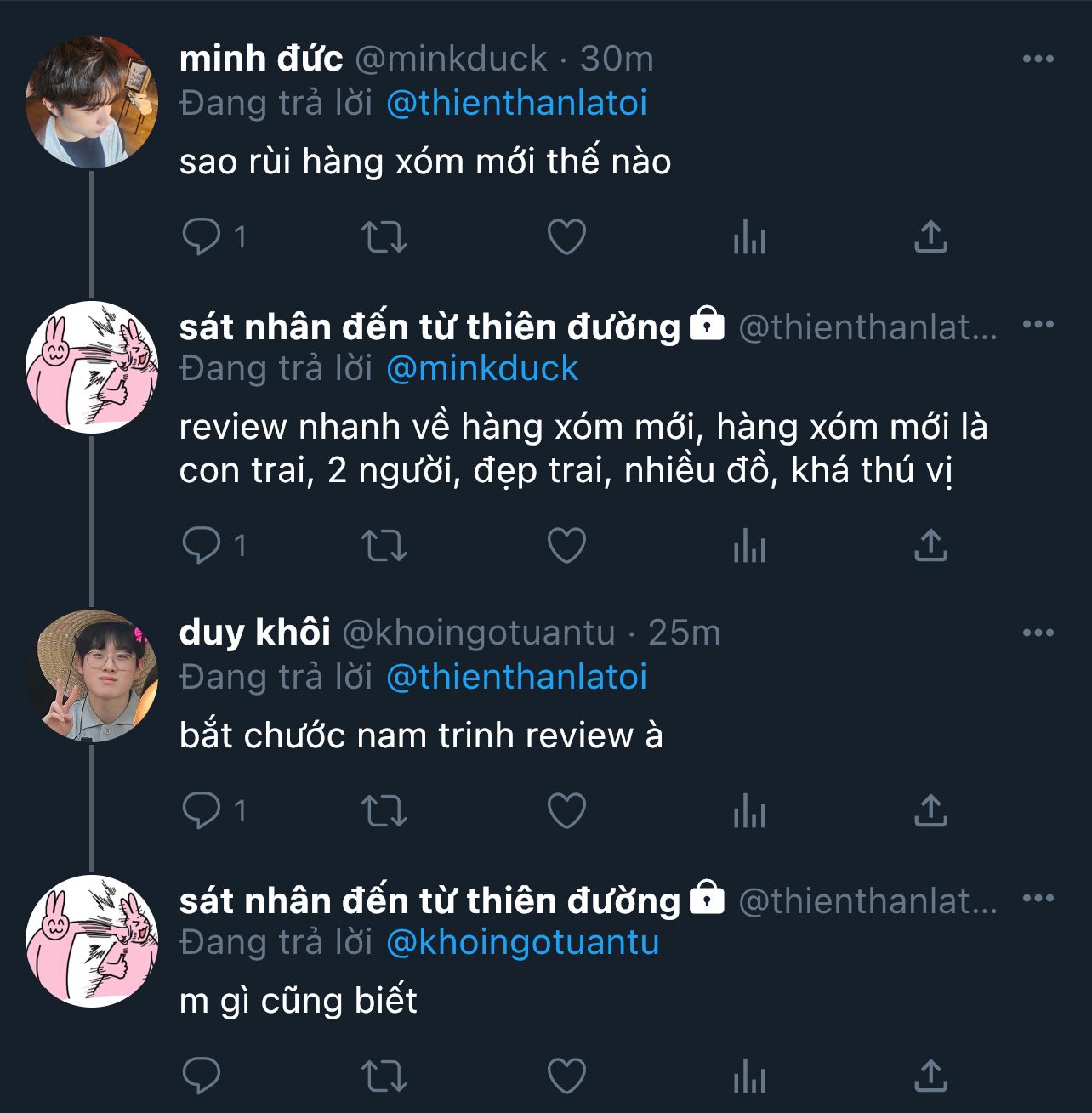The height and width of the screenshot is (1113, 1092).
Task: Reply to minh đức's tweet
Action: tap(202, 237)
